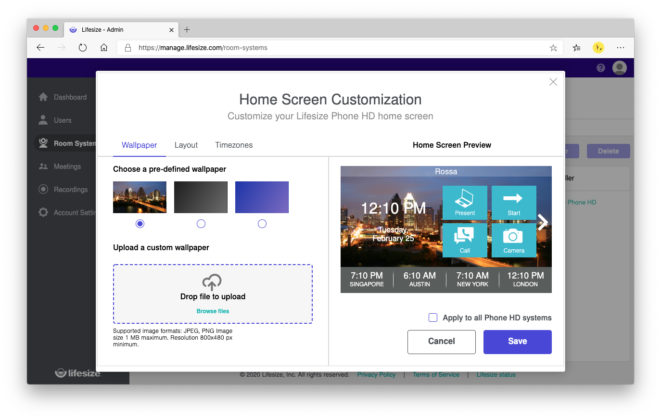Open the favorites list icon
The width and height of the screenshot is (661, 420).
point(577,48)
